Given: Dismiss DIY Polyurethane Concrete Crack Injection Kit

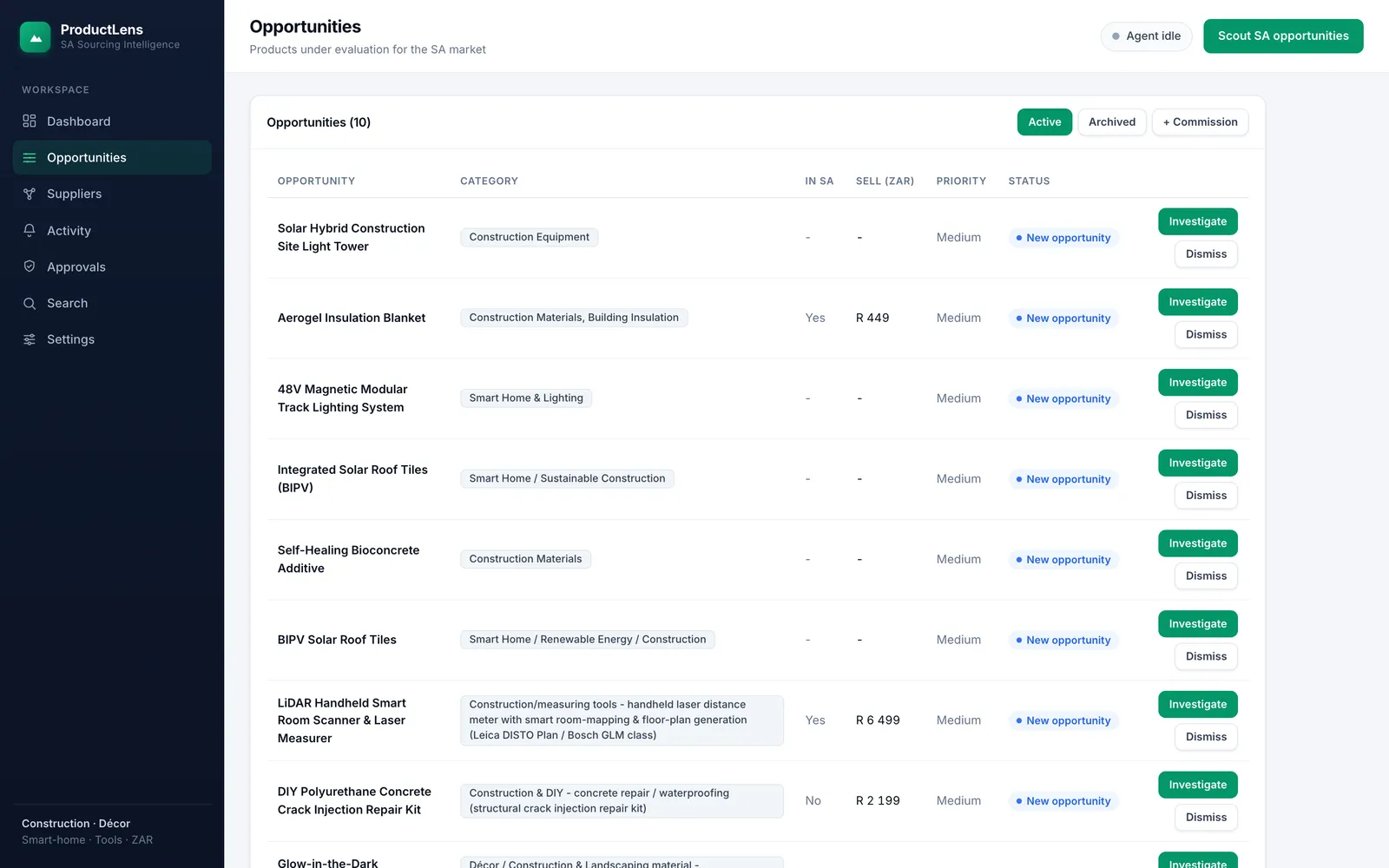Looking at the screenshot, I should click(x=1206, y=817).
